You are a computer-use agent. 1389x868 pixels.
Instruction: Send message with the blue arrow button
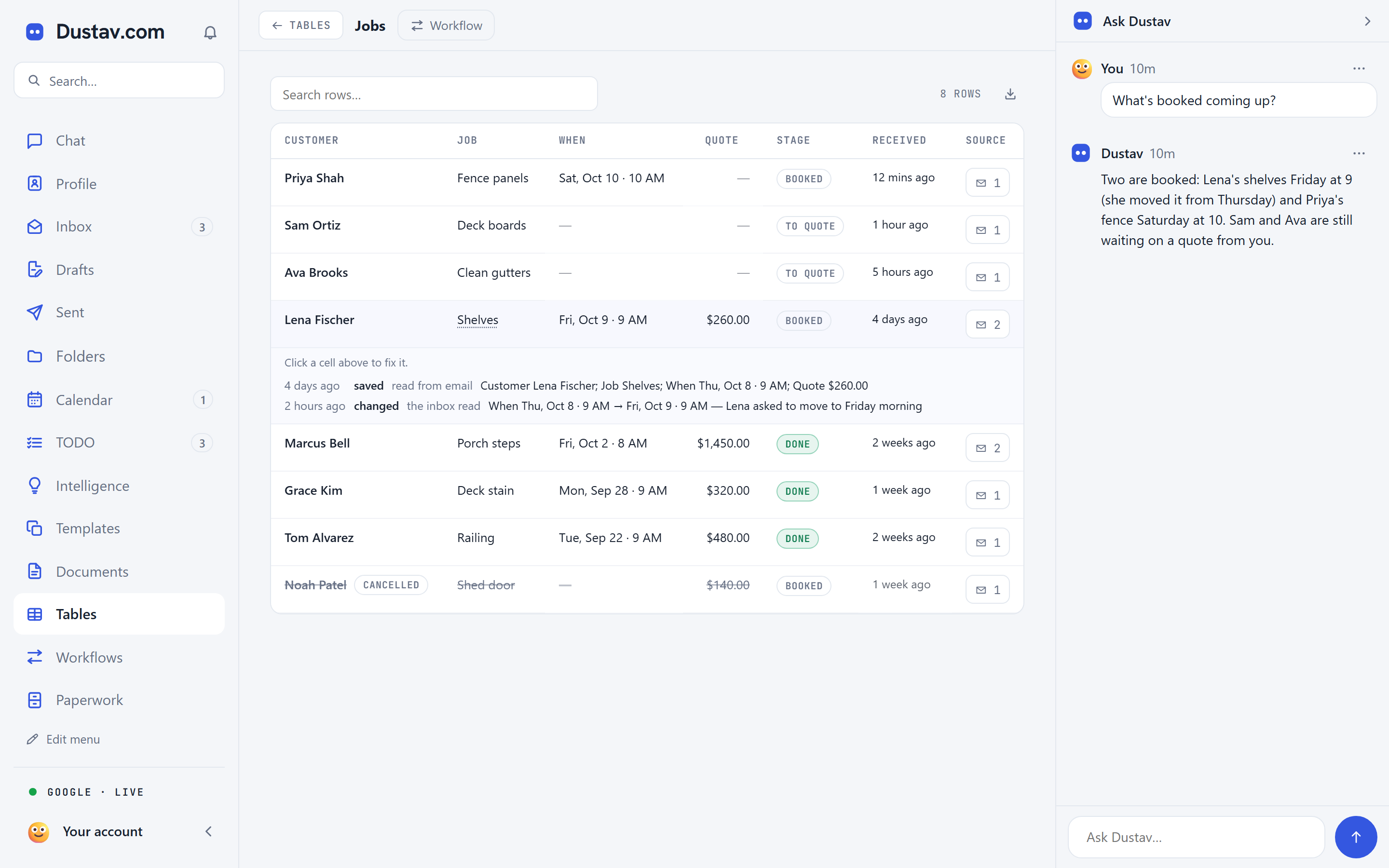[1356, 837]
